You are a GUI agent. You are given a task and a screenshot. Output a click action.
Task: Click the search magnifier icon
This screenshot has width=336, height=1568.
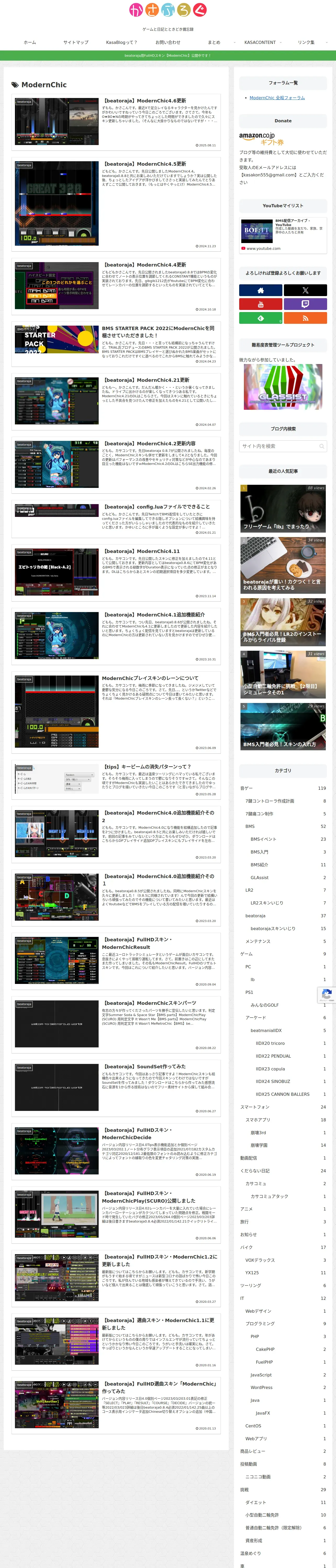pyautogui.click(x=321, y=446)
